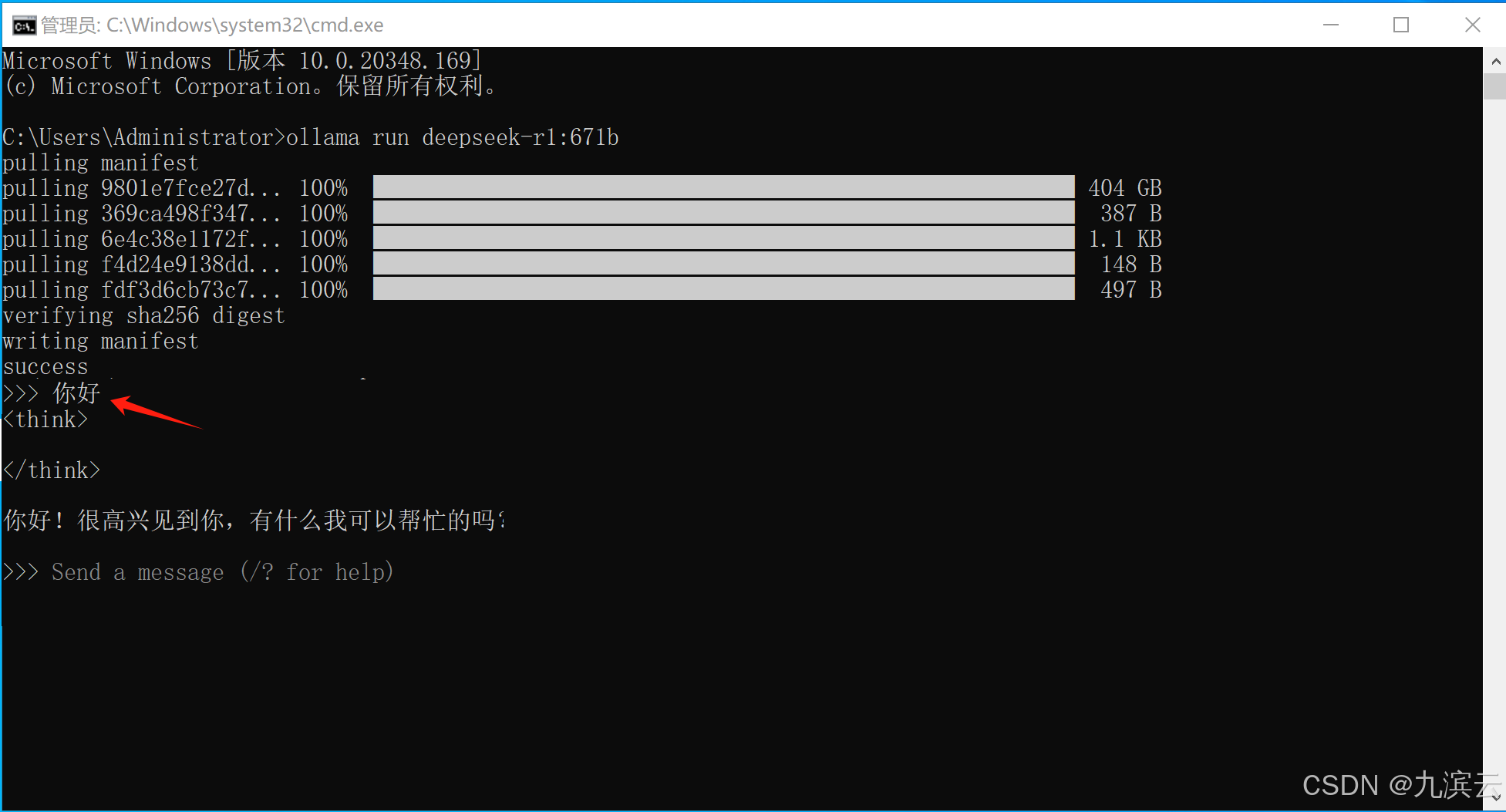Image resolution: width=1506 pixels, height=812 pixels.
Task: Maximize the command prompt window
Action: click(1401, 25)
